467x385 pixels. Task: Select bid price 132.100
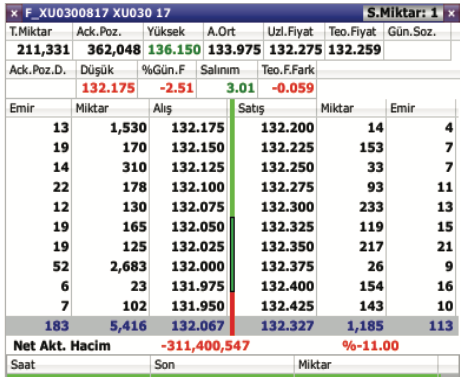click(x=198, y=187)
